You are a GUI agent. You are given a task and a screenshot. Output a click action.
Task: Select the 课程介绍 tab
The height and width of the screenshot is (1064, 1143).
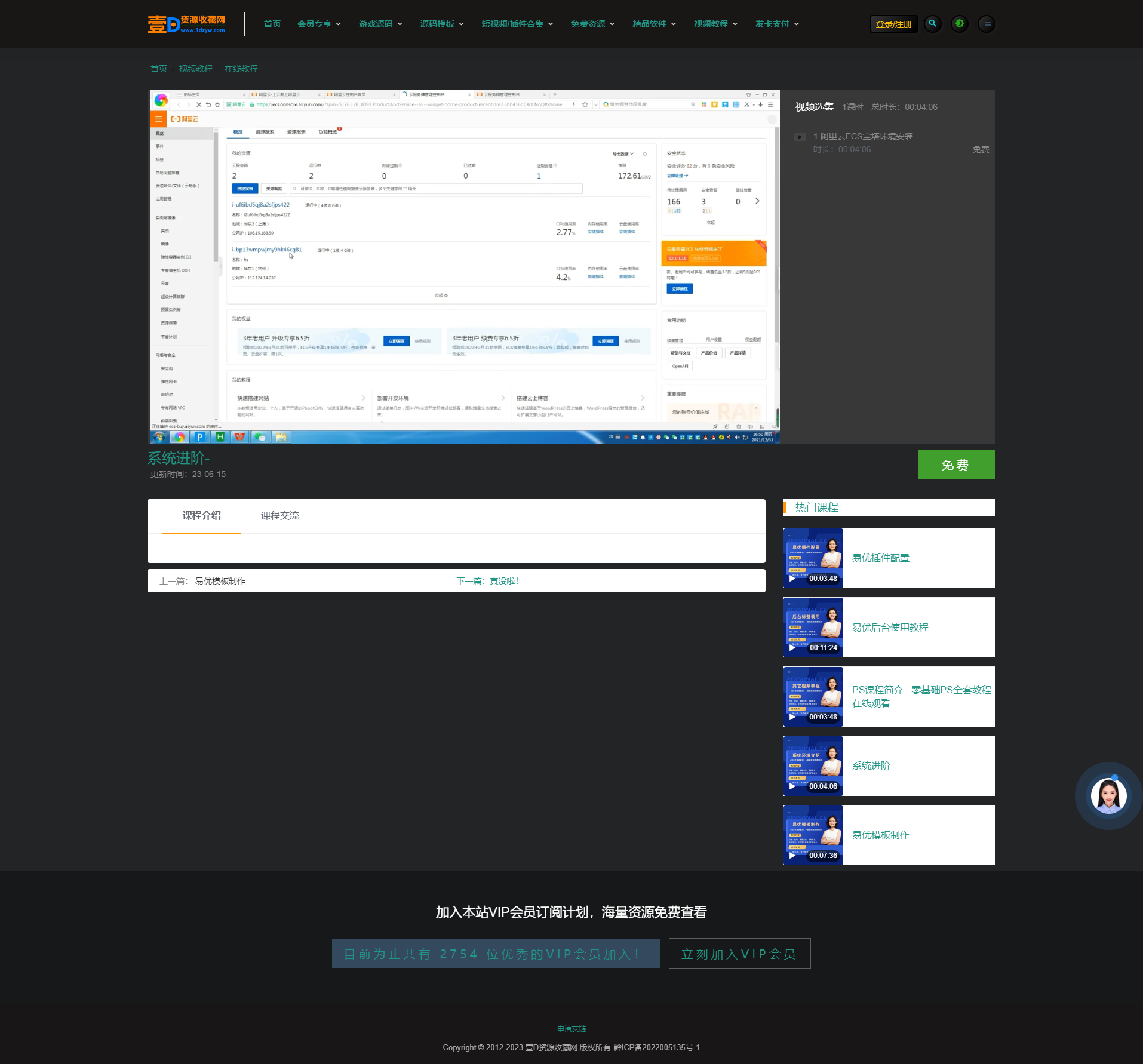click(x=201, y=516)
